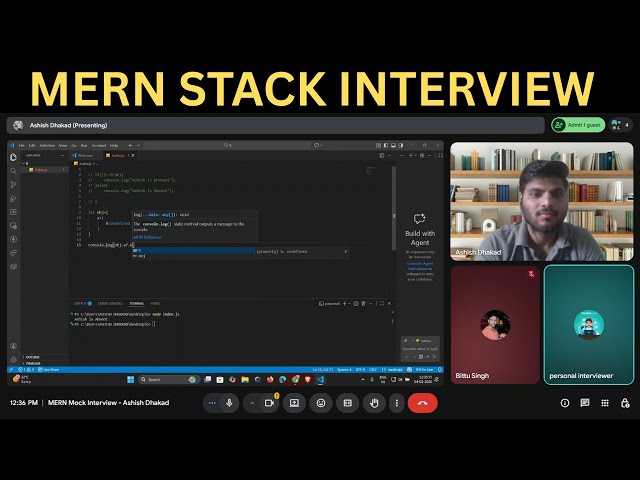Select the personal interviewer tile
640x480 pixels.
(x=589, y=325)
